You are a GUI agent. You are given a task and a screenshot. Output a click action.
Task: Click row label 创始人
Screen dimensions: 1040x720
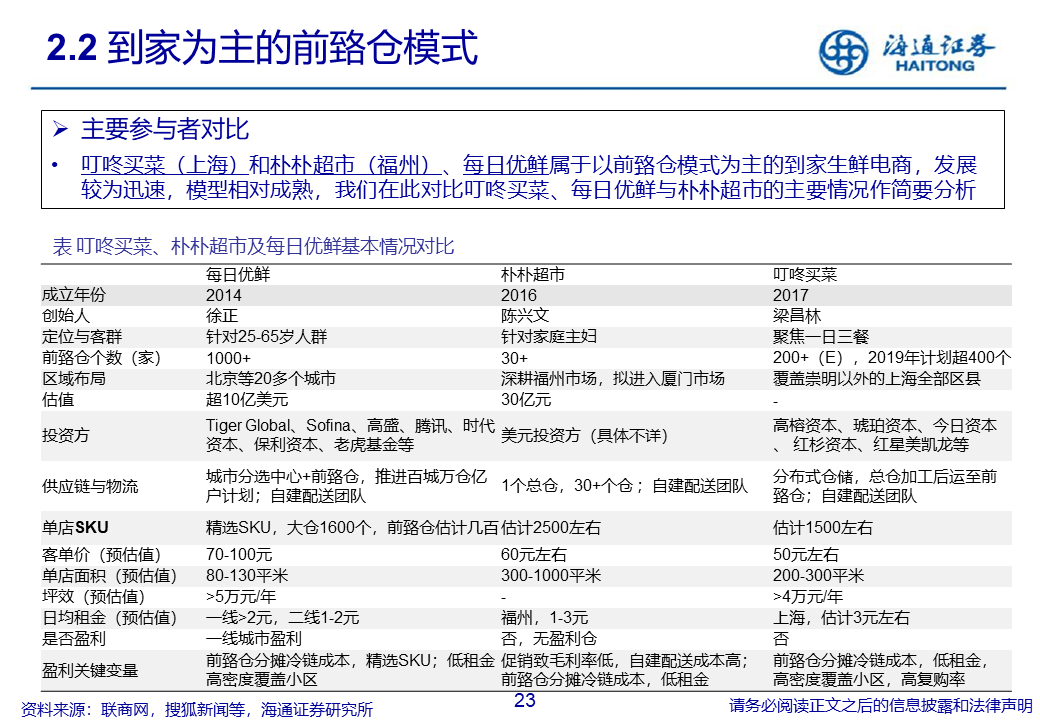[x=66, y=316]
